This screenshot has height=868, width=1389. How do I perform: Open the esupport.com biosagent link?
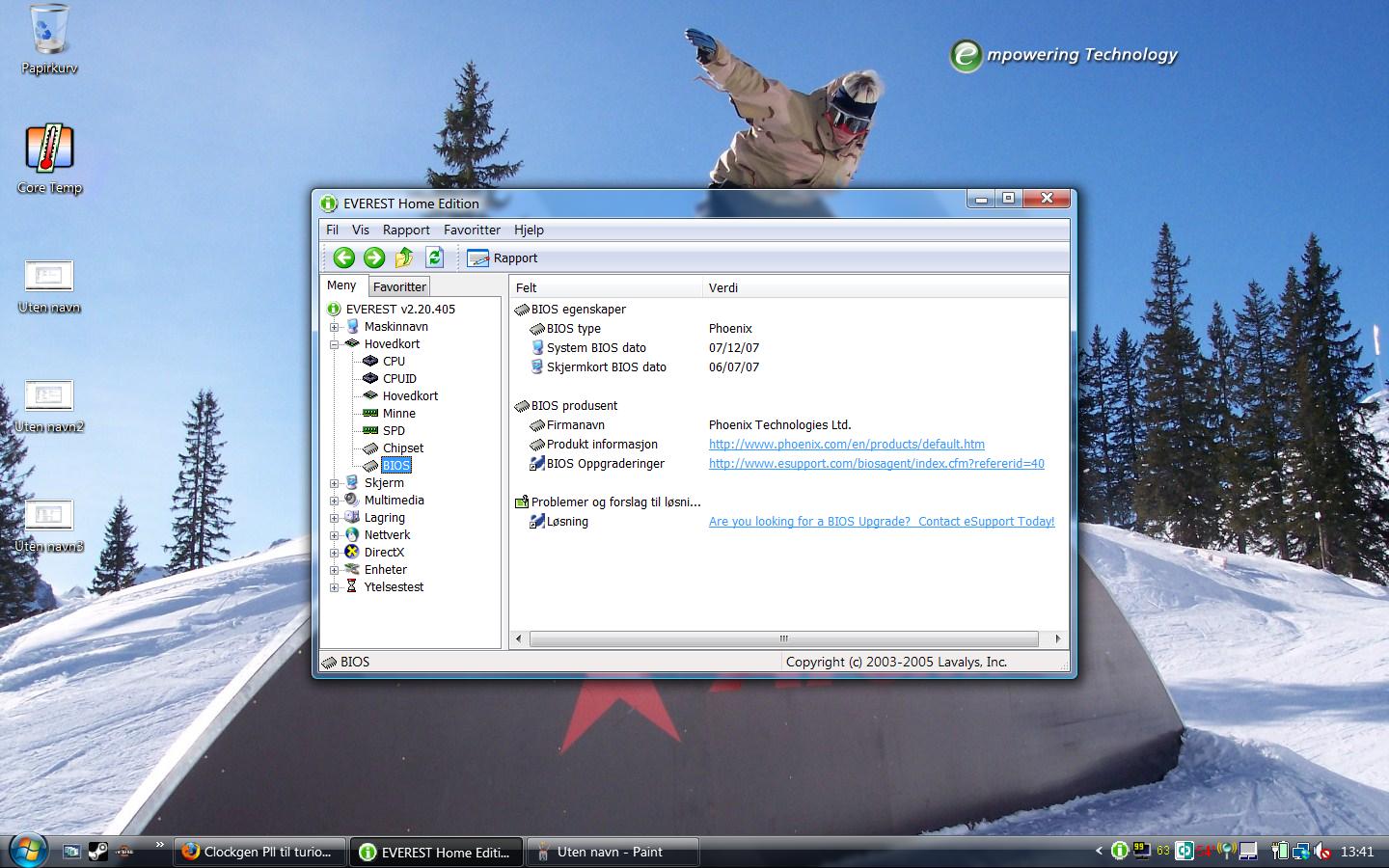coord(877,464)
